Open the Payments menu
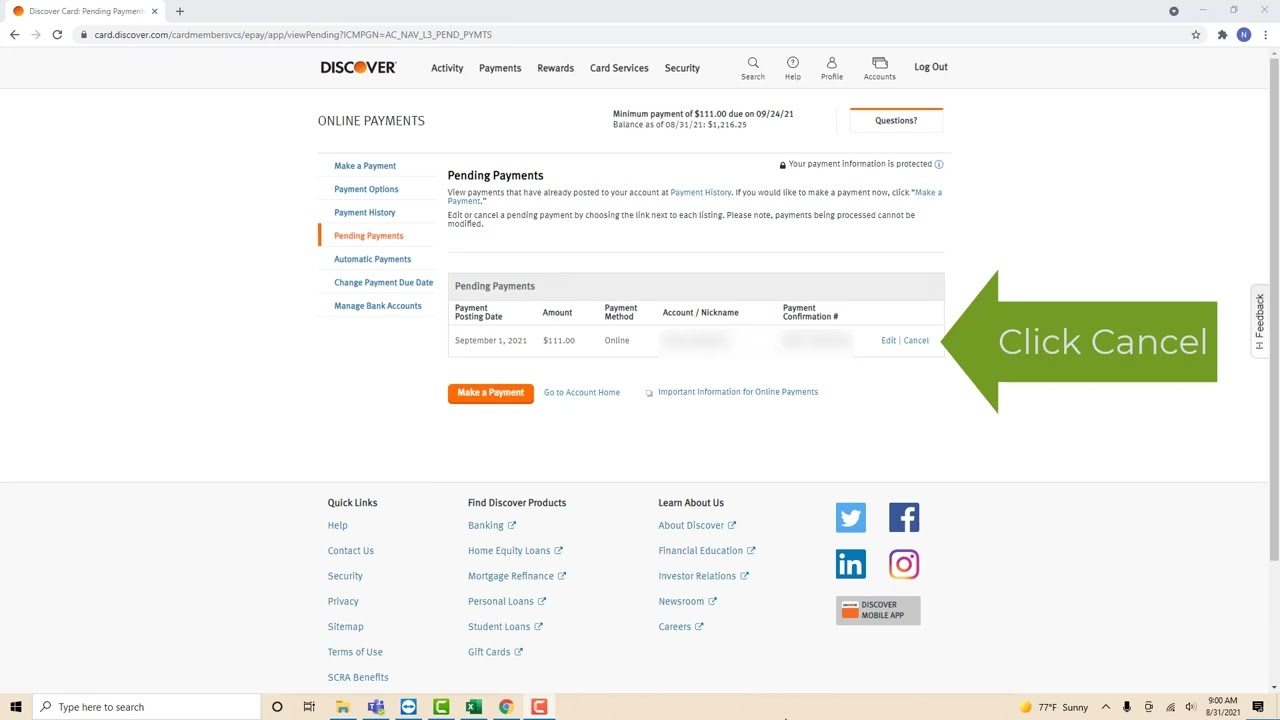Image resolution: width=1280 pixels, height=720 pixels. tap(500, 68)
